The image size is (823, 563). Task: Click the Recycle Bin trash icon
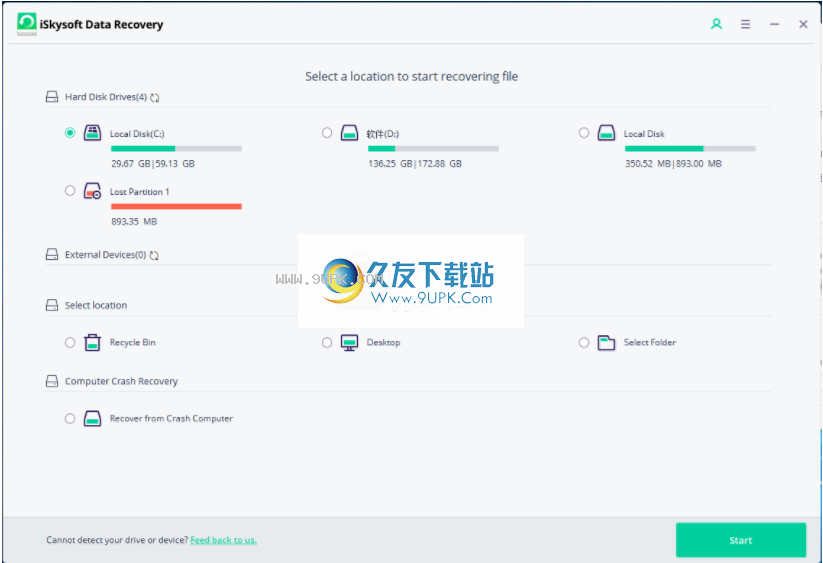coord(92,342)
